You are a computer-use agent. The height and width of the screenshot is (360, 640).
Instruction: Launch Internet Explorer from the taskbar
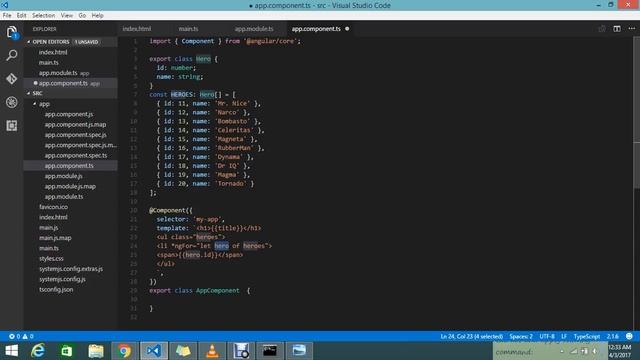(38, 351)
